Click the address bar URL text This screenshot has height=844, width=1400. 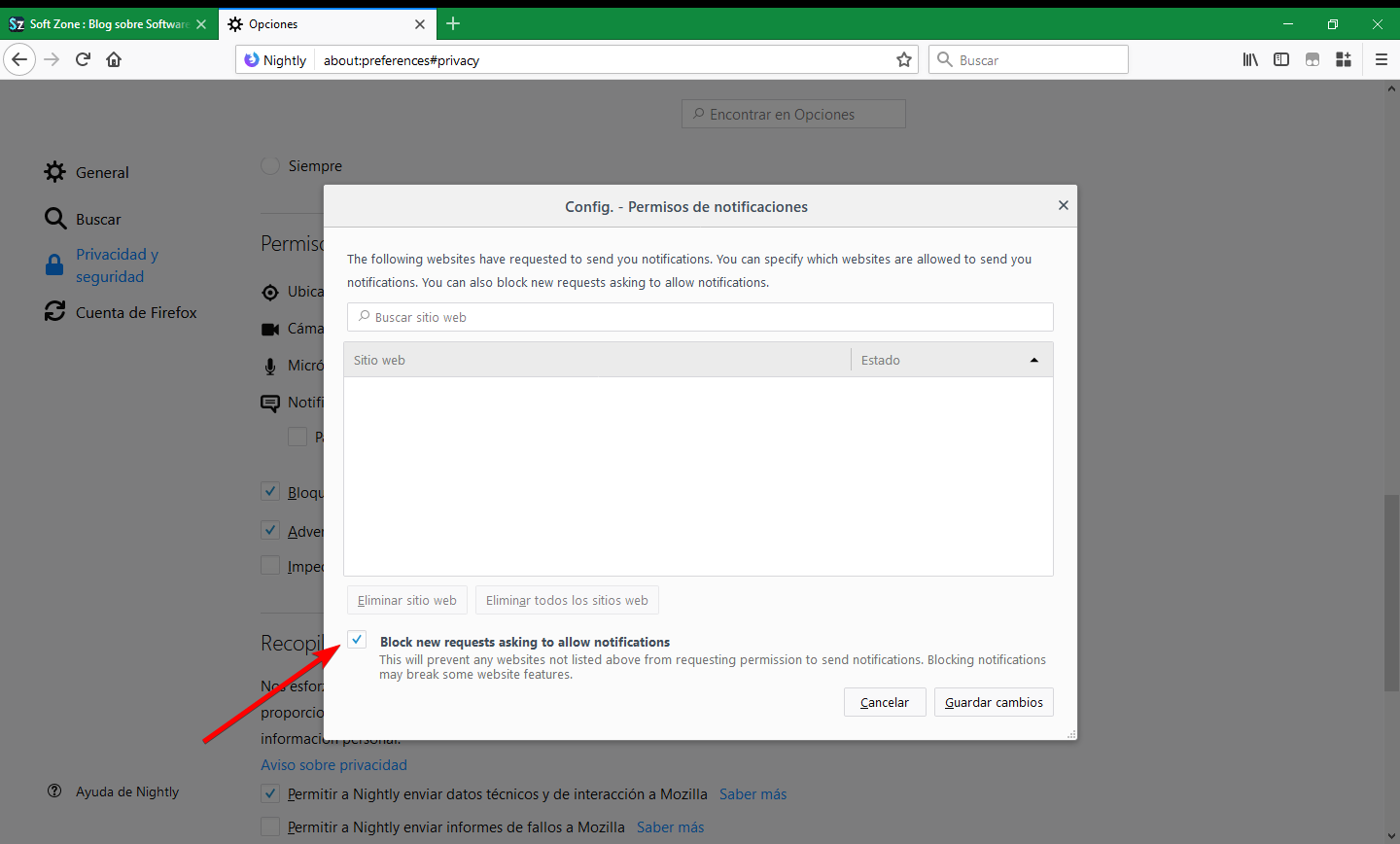coord(402,60)
